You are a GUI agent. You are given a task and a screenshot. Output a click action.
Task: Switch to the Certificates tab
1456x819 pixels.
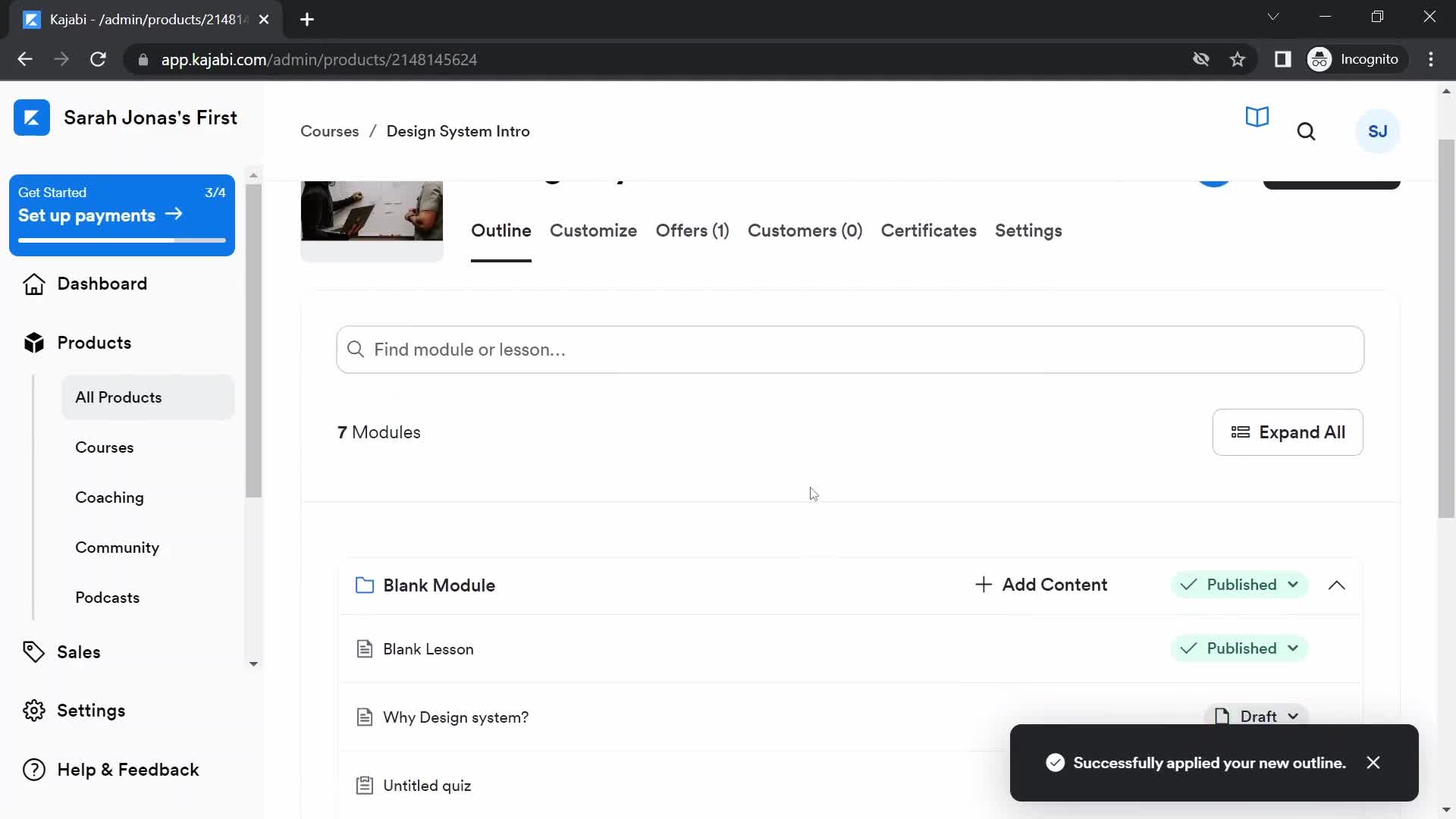click(928, 231)
